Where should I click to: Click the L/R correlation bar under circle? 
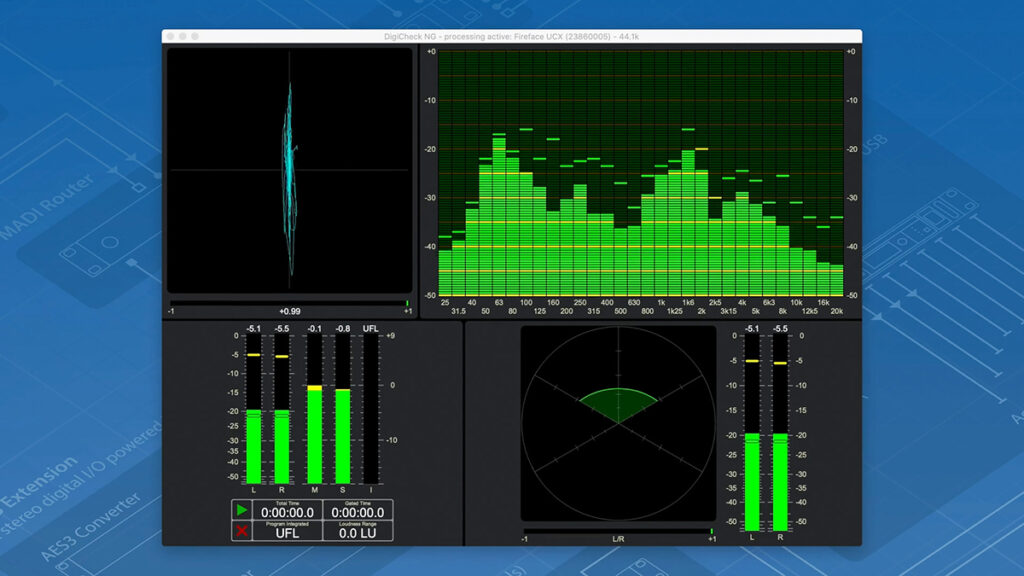coord(618,531)
